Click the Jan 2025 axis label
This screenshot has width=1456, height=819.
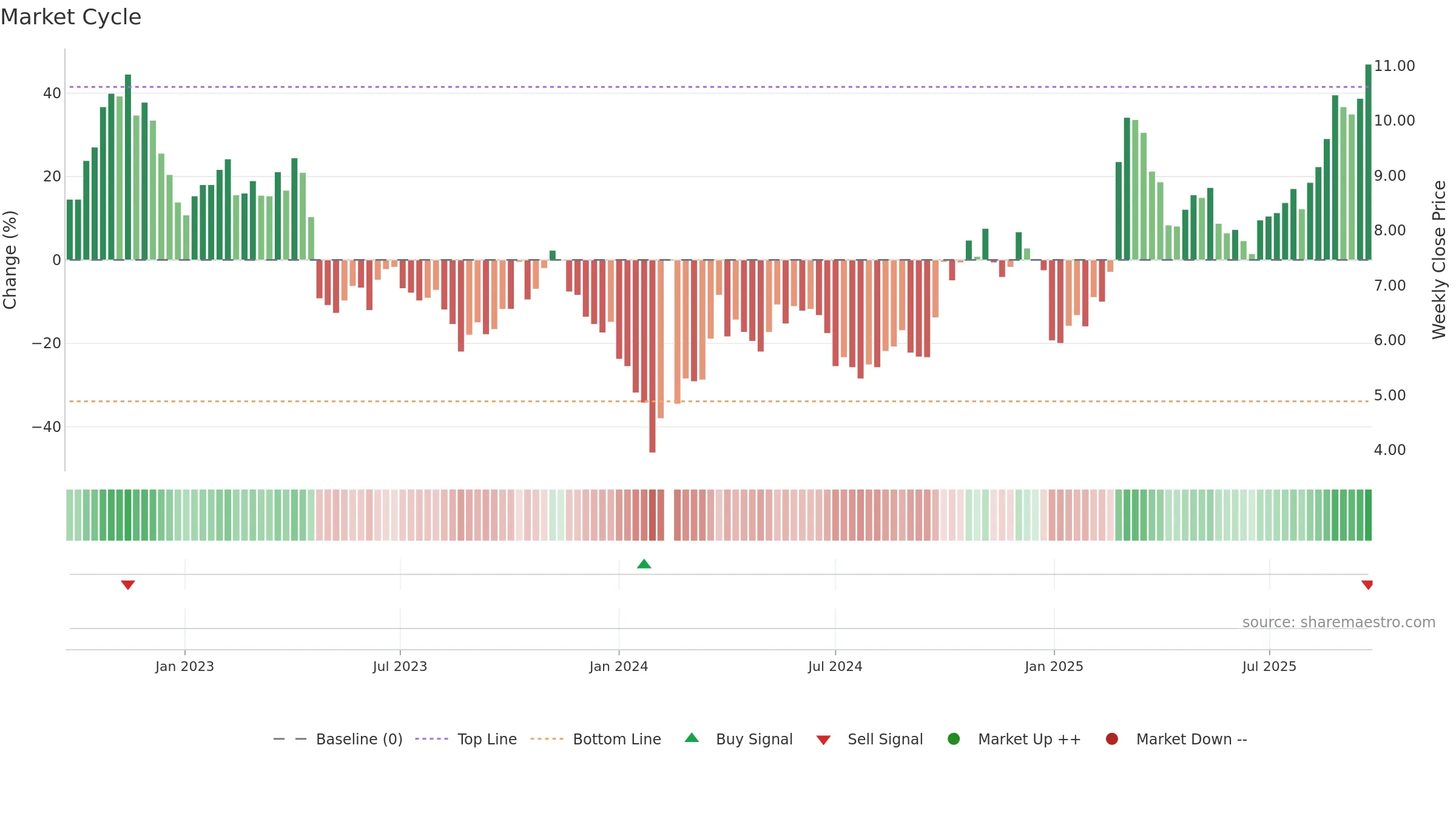point(1054,667)
